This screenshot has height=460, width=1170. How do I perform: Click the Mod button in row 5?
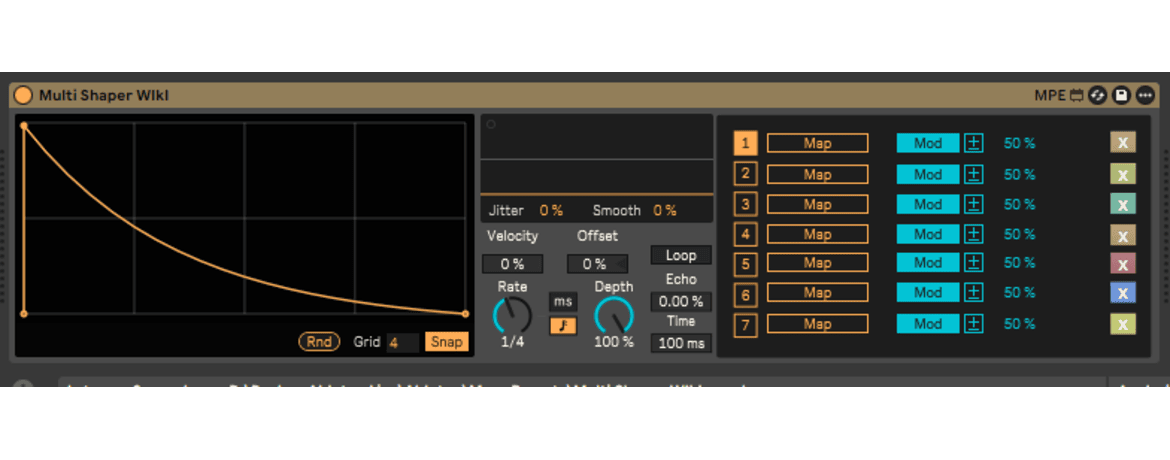point(927,263)
